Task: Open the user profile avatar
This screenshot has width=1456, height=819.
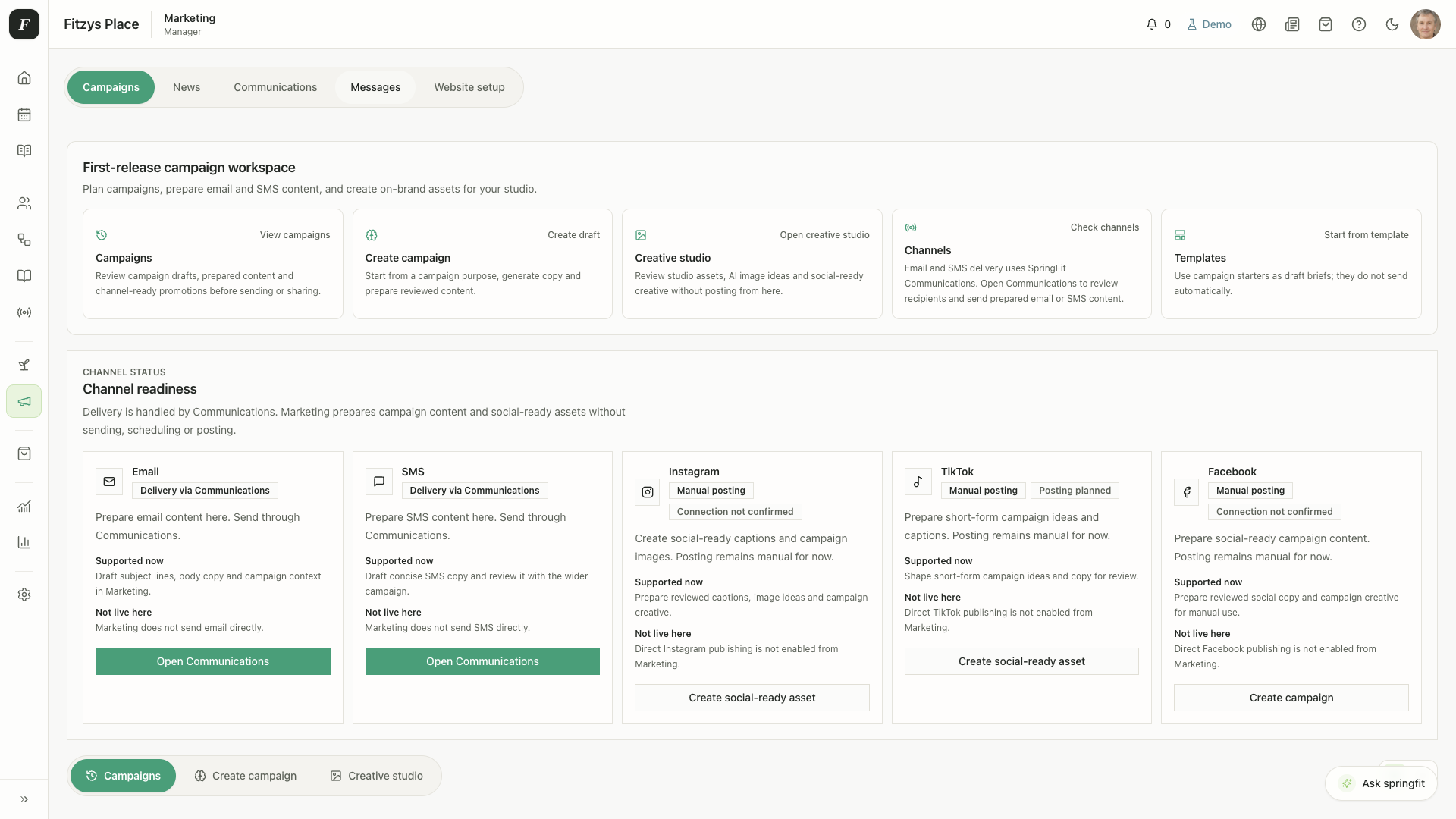Action: point(1426,24)
